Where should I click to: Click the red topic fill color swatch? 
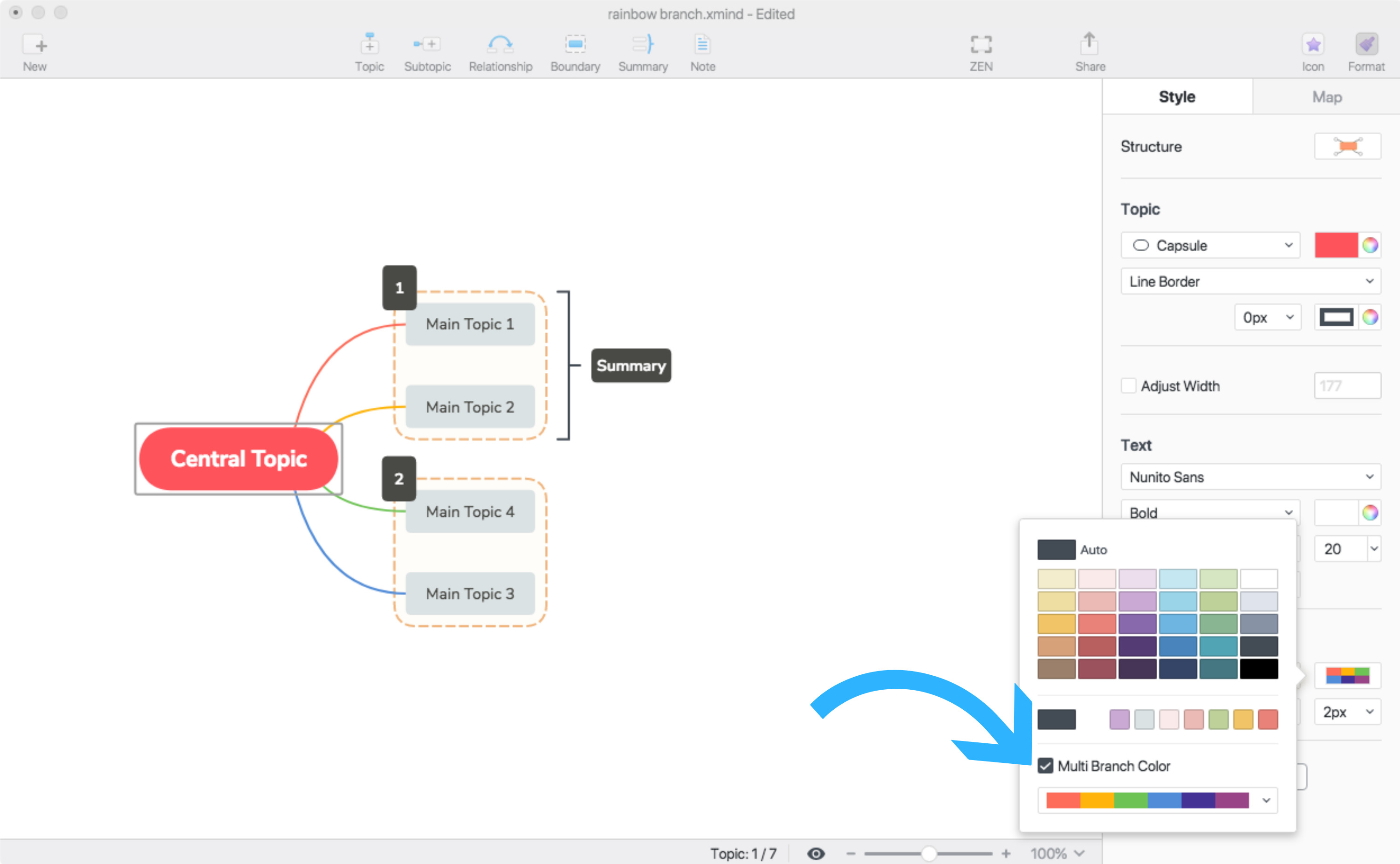coord(1336,245)
